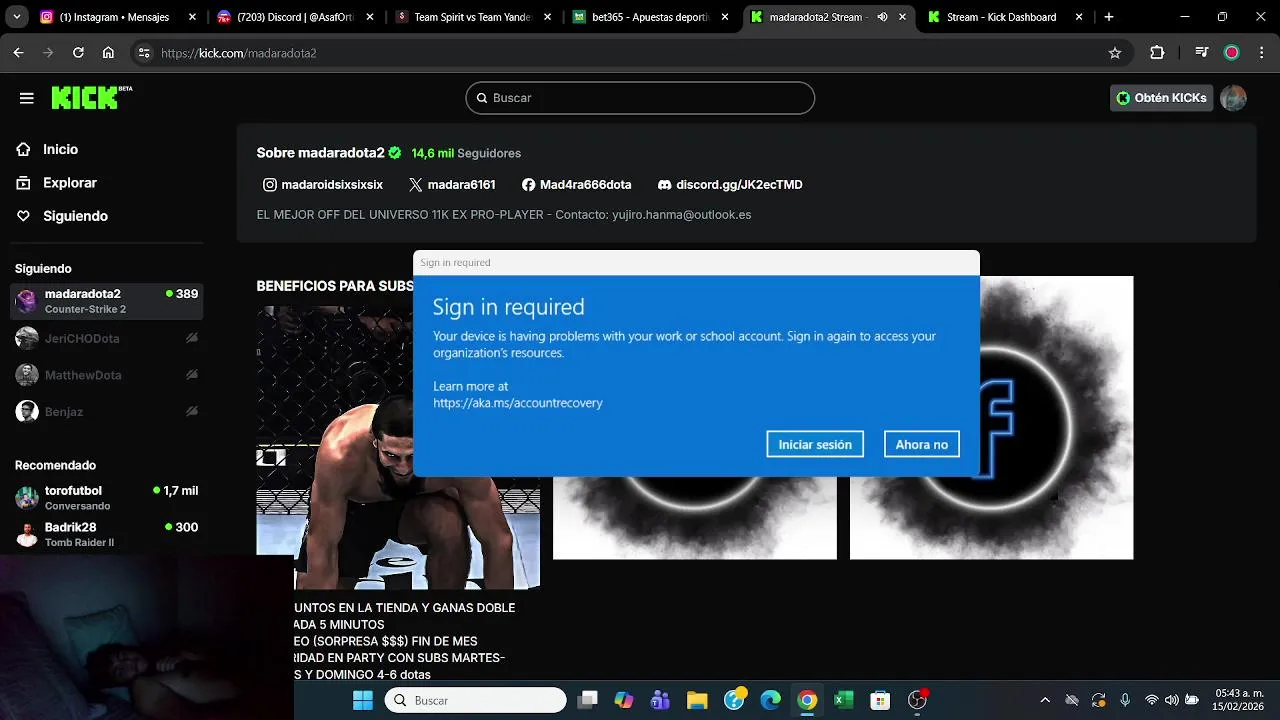Dismiss the dialog with Ahora no

click(x=921, y=444)
